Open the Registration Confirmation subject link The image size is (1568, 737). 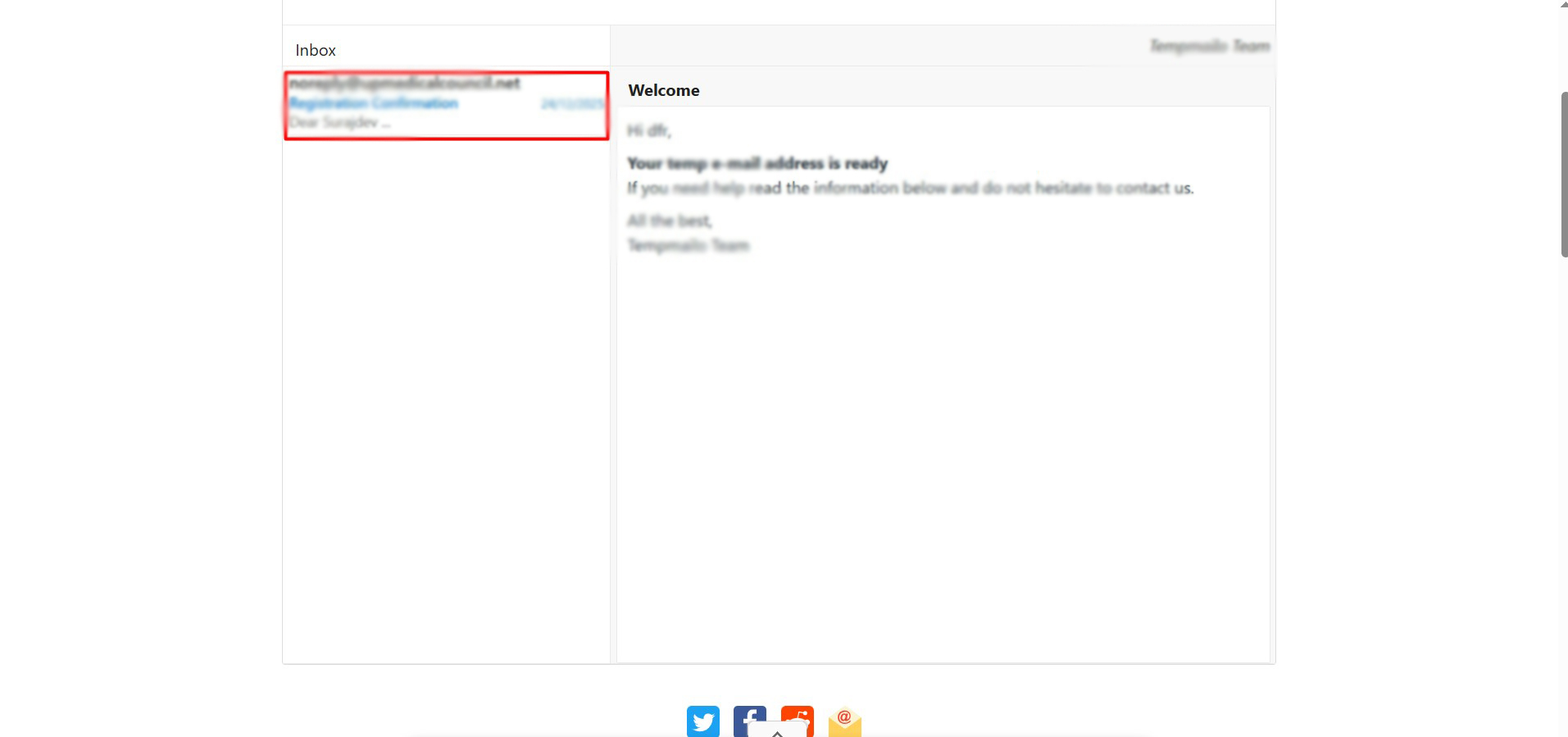tap(374, 103)
